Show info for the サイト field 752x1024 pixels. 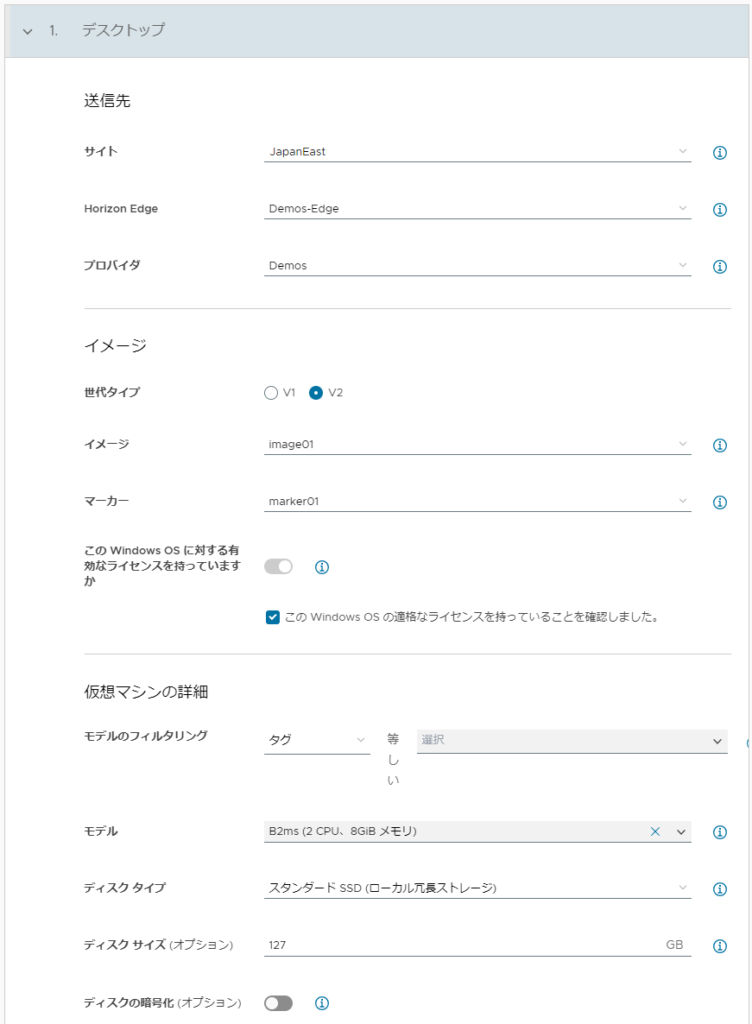(x=719, y=152)
